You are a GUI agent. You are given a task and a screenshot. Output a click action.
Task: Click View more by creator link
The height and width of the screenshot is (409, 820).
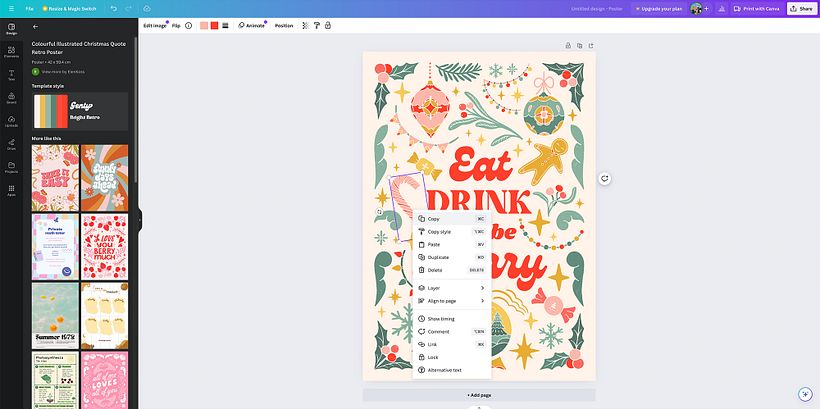pos(63,71)
